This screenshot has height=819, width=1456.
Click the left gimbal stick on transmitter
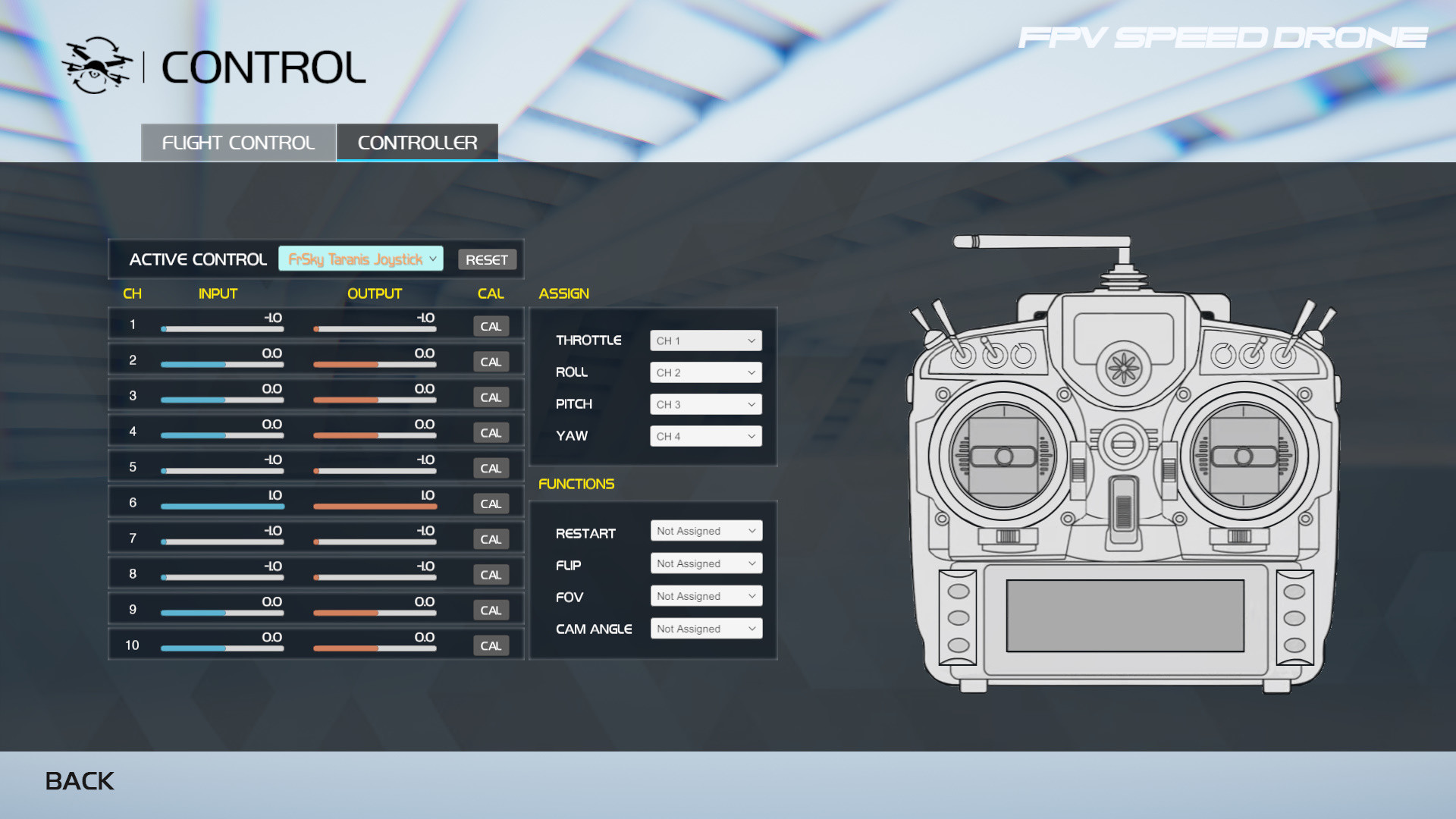click(x=1003, y=456)
